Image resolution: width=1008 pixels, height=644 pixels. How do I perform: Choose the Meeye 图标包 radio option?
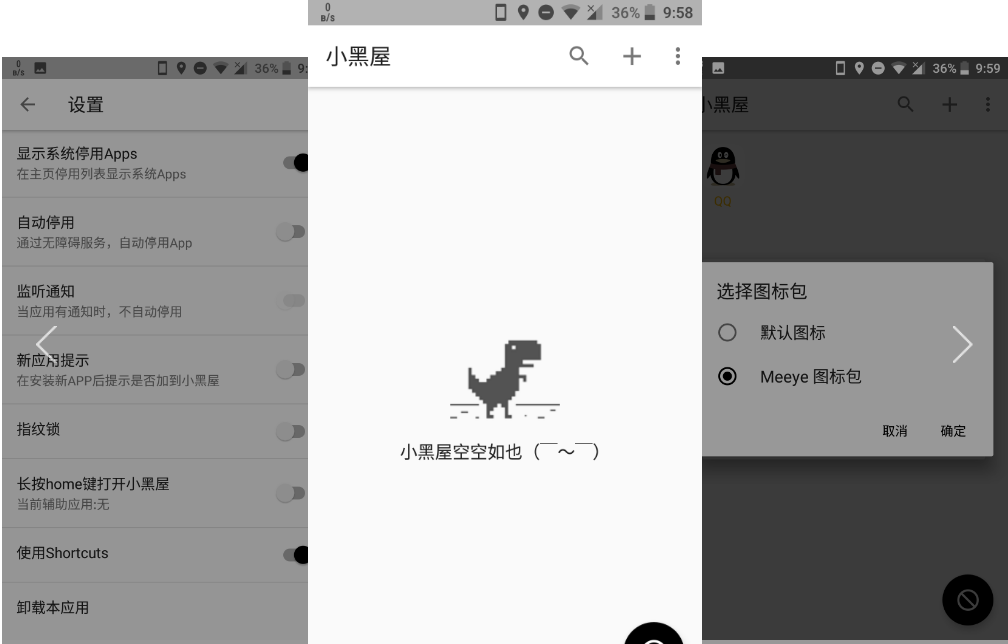[x=728, y=377]
